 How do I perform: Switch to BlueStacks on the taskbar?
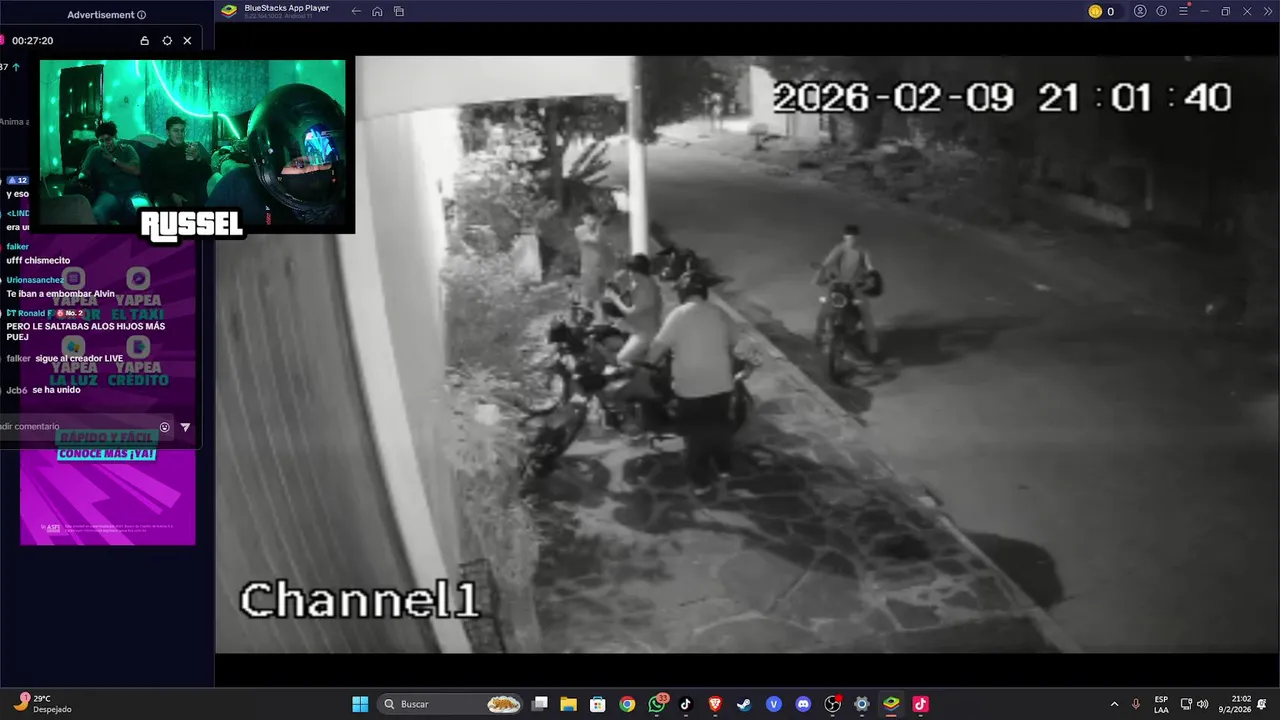tap(891, 704)
